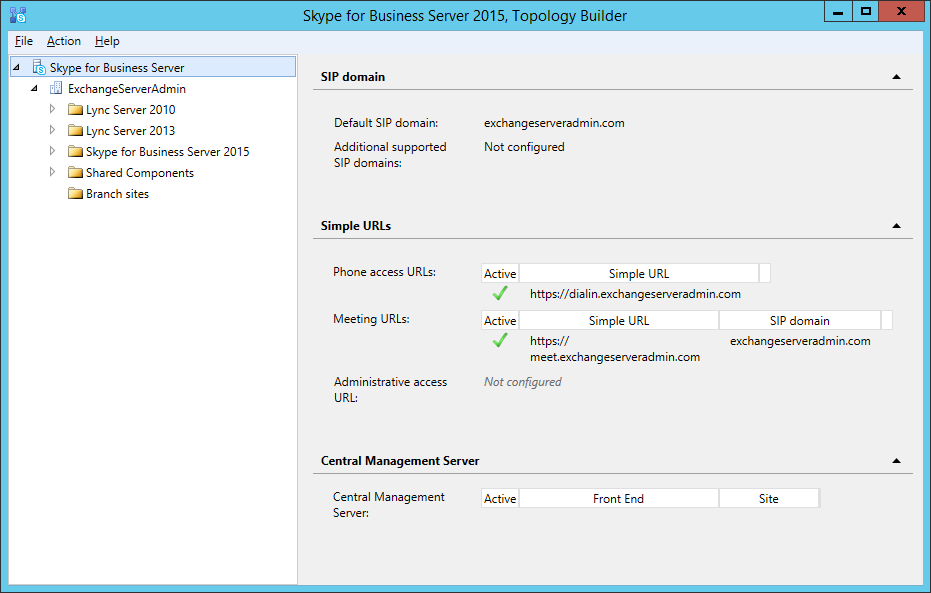Click the Lync Server 2013 folder icon

(75, 130)
